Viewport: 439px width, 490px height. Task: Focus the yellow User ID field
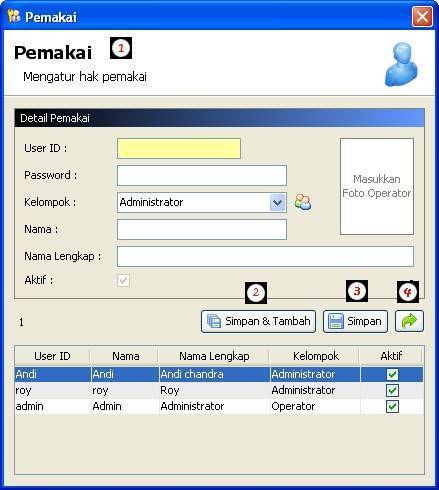pyautogui.click(x=179, y=148)
